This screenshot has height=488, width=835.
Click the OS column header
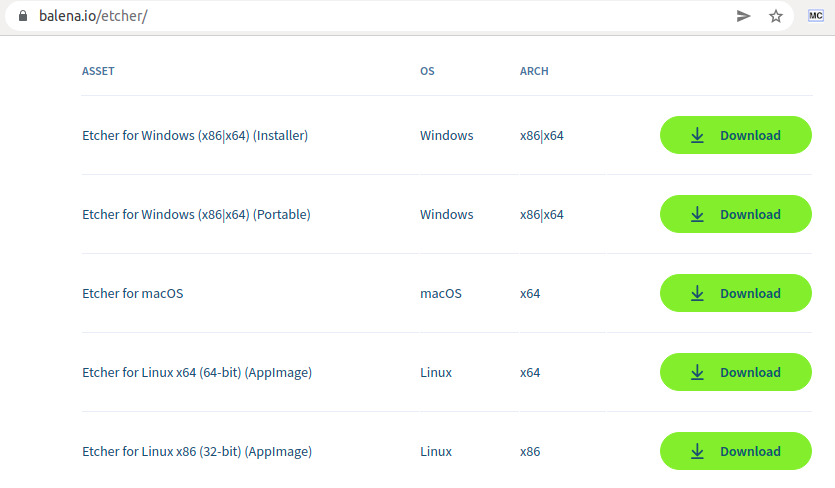(x=427, y=71)
